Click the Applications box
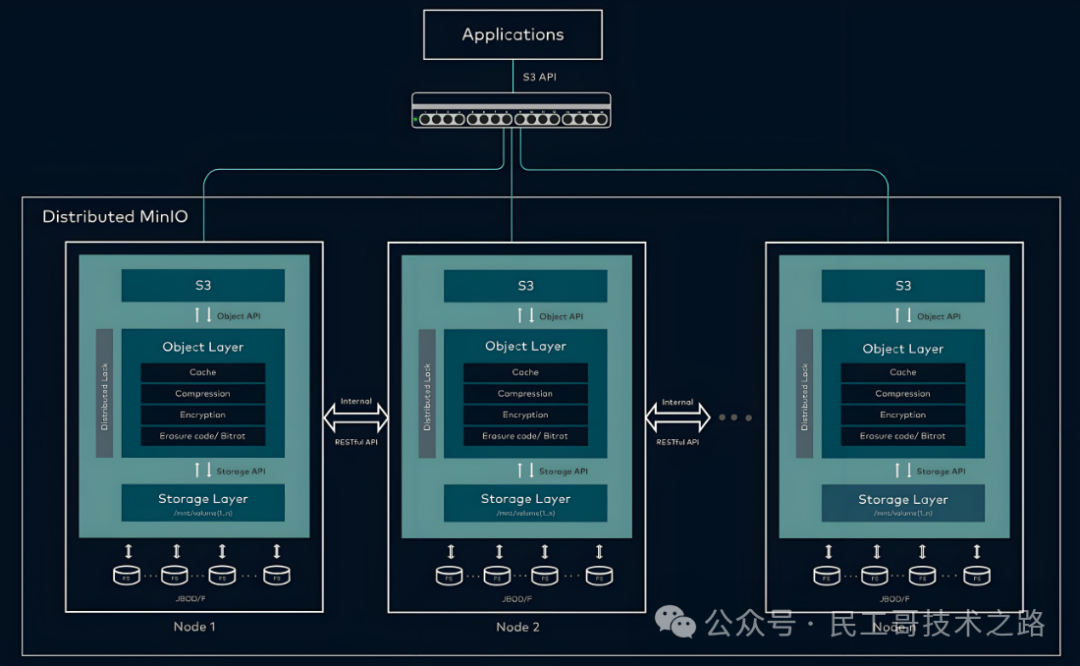The height and width of the screenshot is (666, 1080). coord(512,34)
